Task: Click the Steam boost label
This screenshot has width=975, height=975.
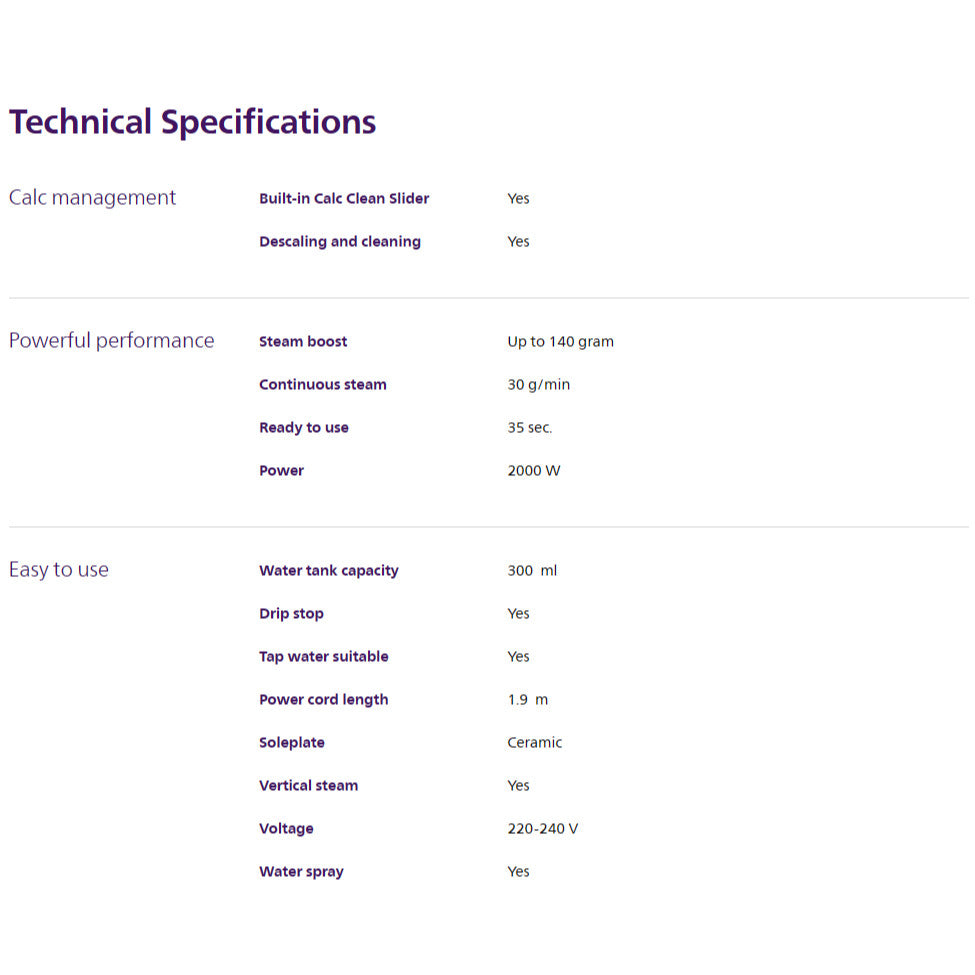Action: click(303, 342)
